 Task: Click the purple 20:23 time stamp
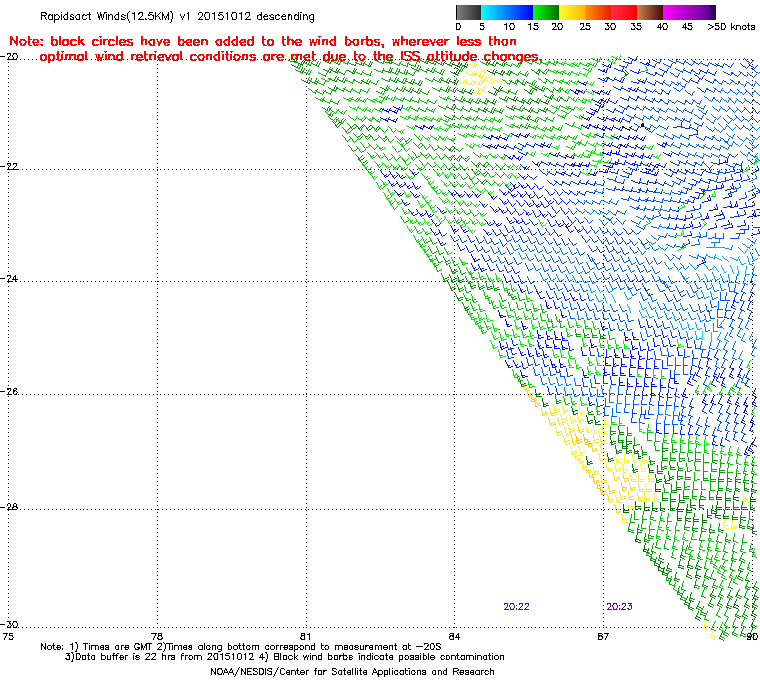point(619,607)
